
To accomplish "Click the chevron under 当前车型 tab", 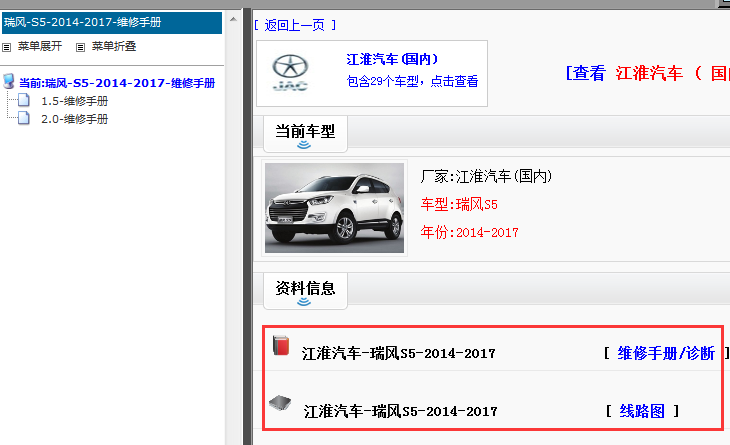I will 304,145.
